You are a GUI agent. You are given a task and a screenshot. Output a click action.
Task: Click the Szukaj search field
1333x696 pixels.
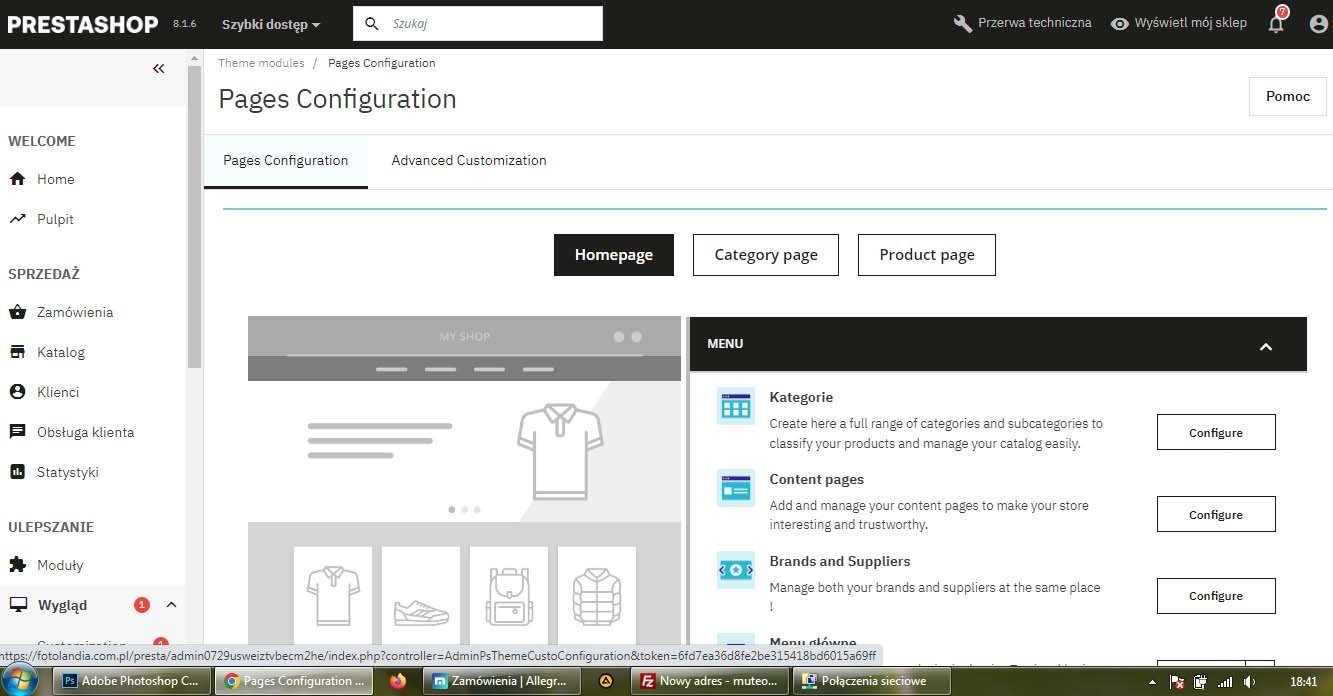(478, 23)
